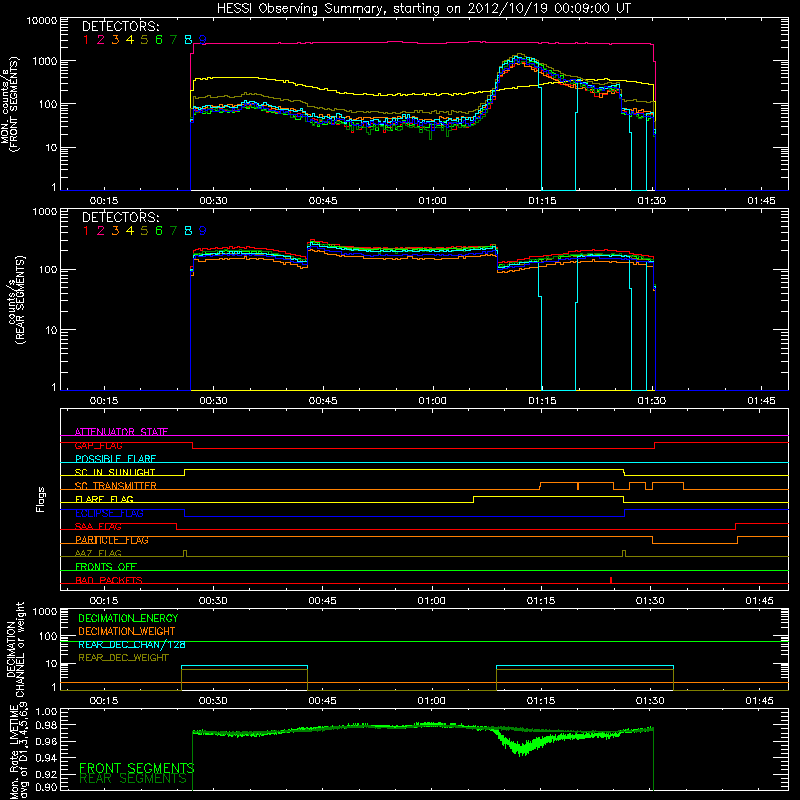Click the REAR SEGMENTS livetime legend label

(133, 779)
